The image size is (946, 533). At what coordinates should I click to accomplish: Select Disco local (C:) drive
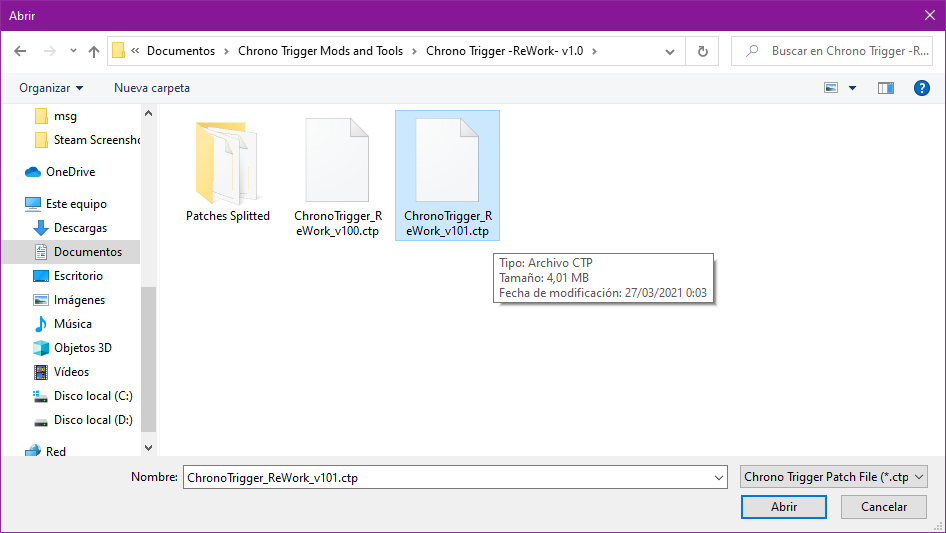coord(82,396)
